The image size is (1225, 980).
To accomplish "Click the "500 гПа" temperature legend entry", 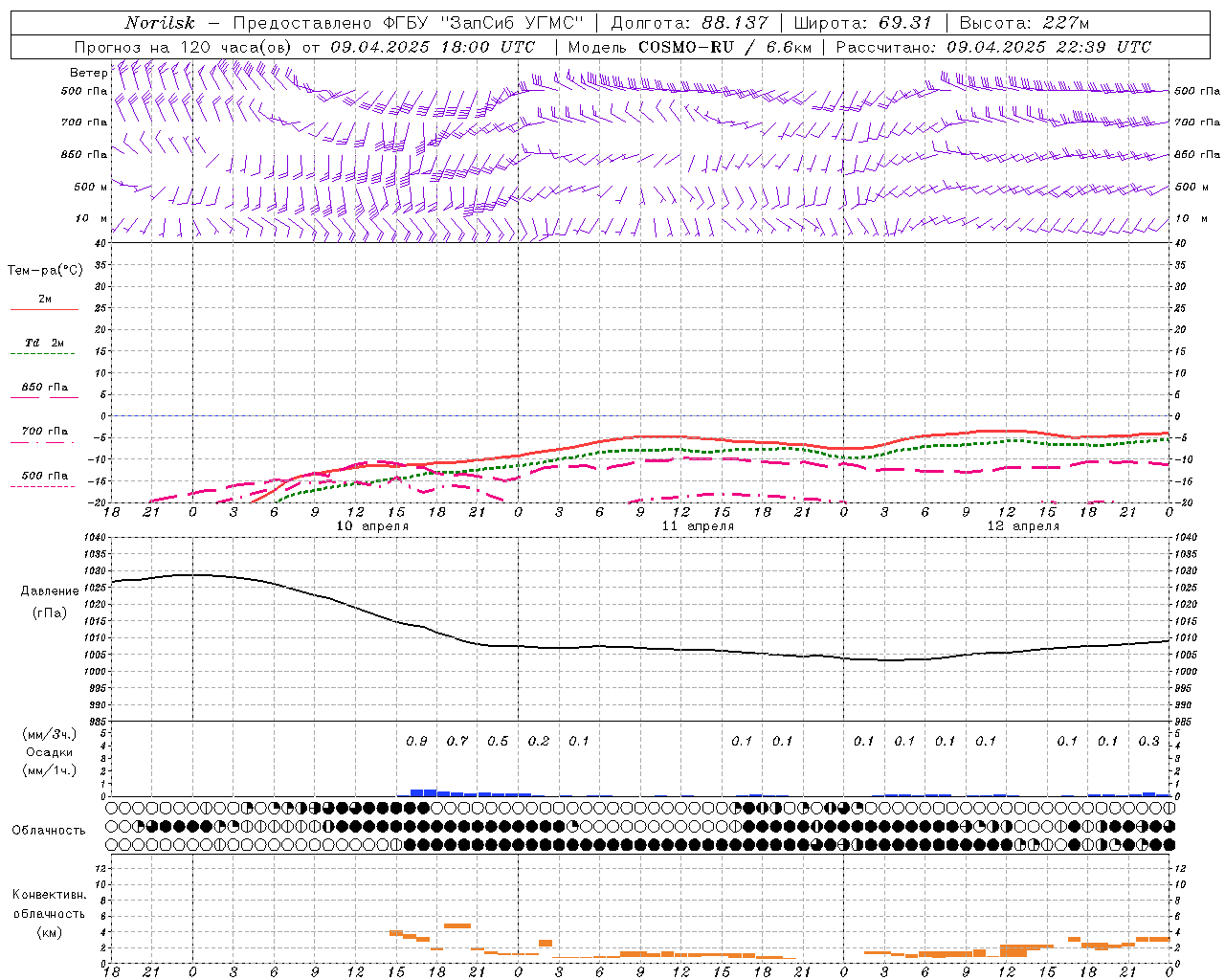I will (x=44, y=476).
